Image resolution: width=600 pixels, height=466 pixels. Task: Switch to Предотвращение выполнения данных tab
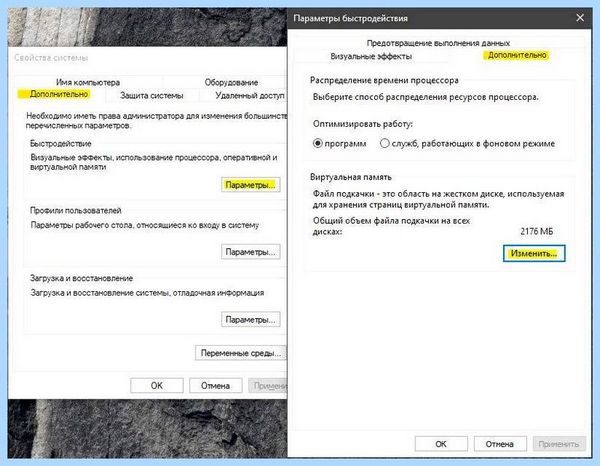click(x=438, y=43)
